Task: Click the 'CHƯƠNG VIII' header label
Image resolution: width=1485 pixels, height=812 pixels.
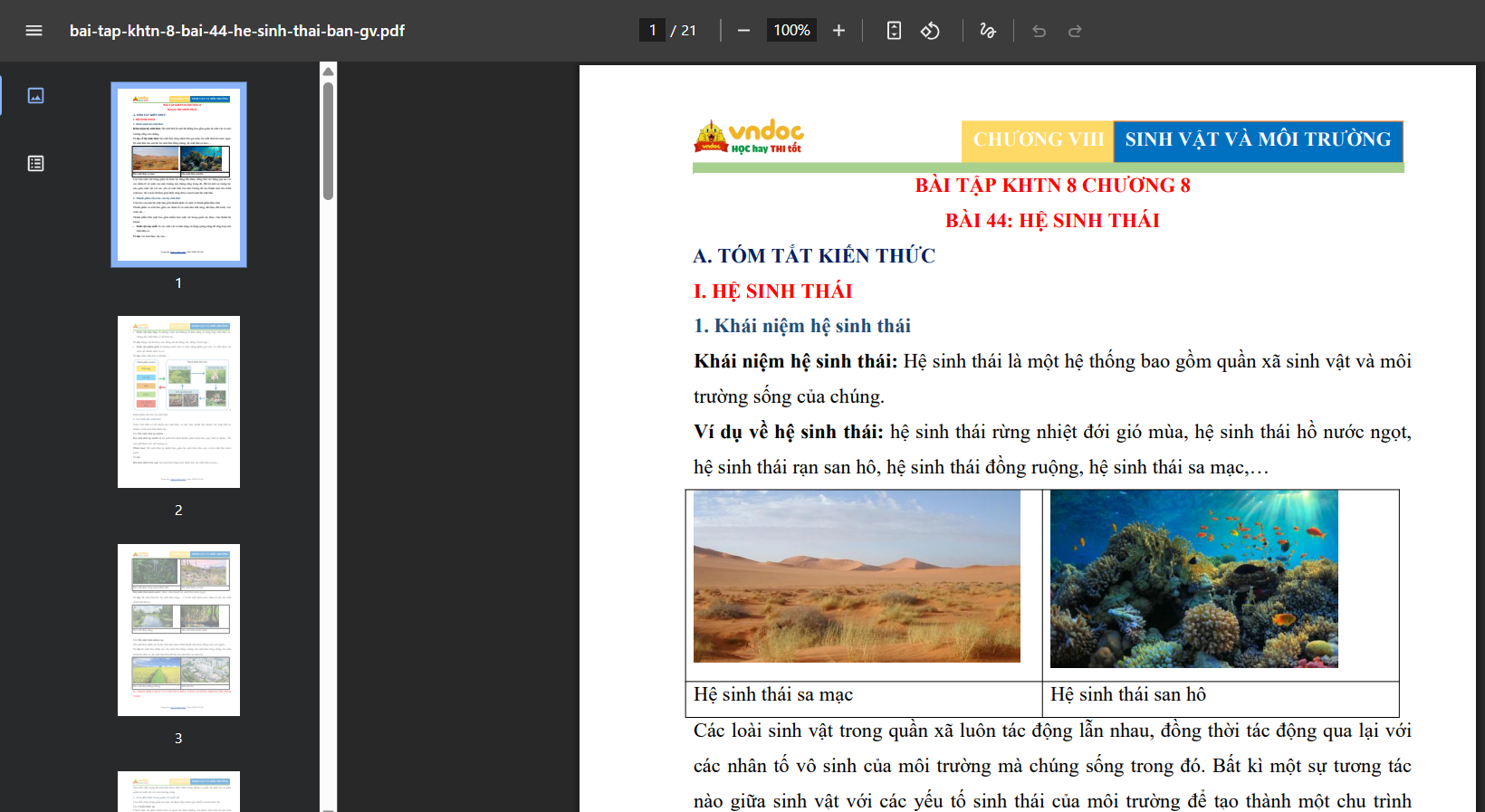Action: [1038, 139]
